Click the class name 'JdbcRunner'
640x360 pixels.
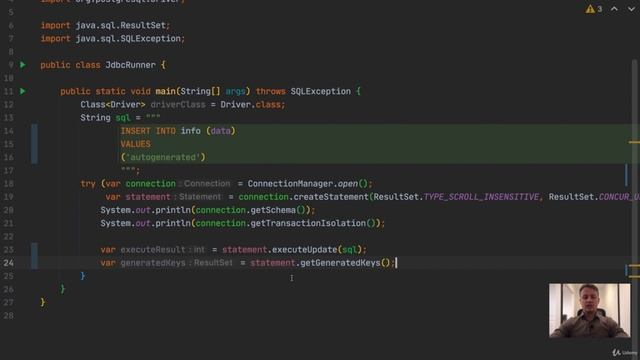coord(130,65)
